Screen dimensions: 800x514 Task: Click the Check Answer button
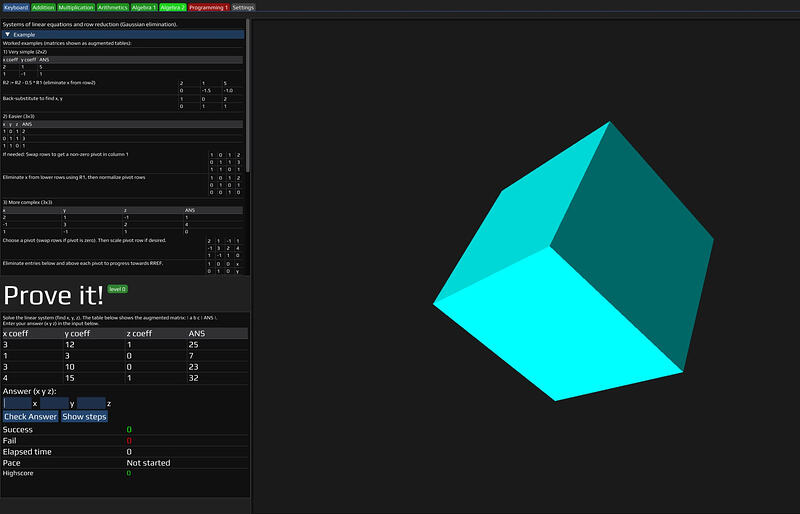pyautogui.click(x=31, y=417)
